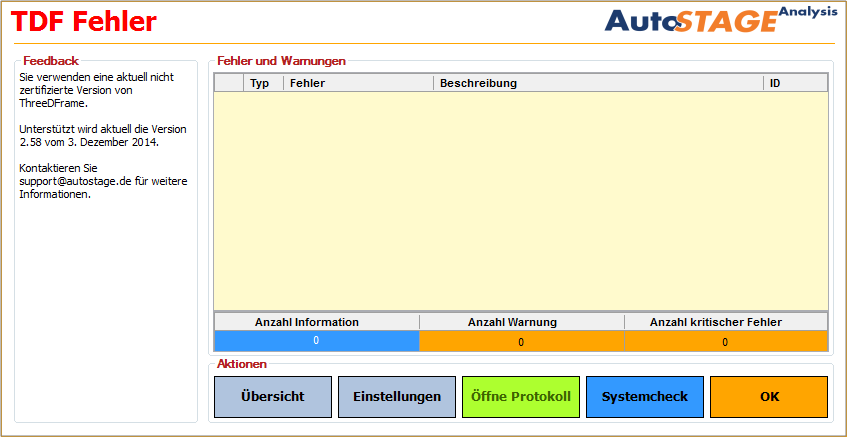Screen dimensions: 847x437
Task: Click the blank first column header
Action: point(229,83)
